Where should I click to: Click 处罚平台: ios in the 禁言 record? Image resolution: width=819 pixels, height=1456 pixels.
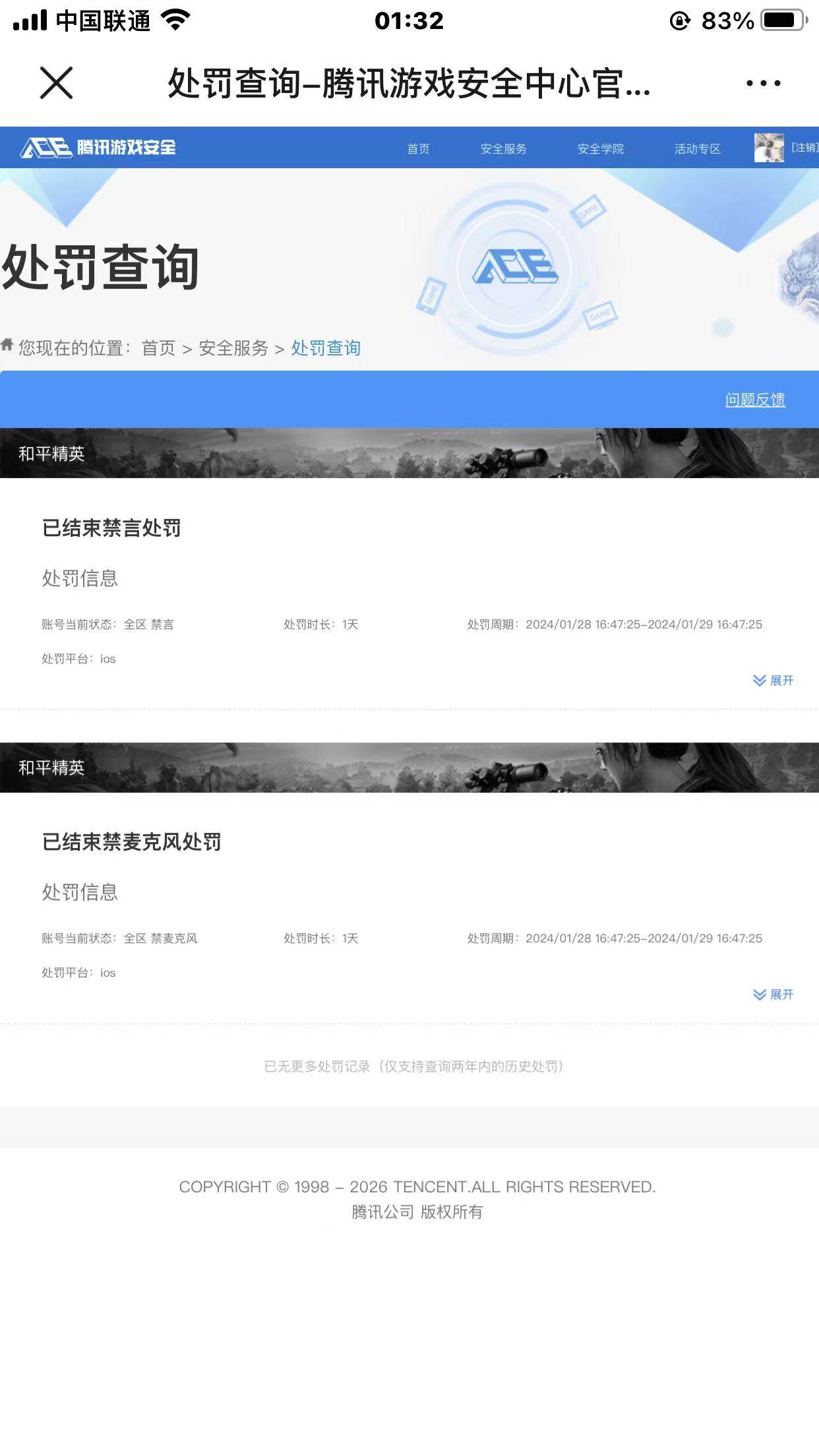tap(78, 658)
